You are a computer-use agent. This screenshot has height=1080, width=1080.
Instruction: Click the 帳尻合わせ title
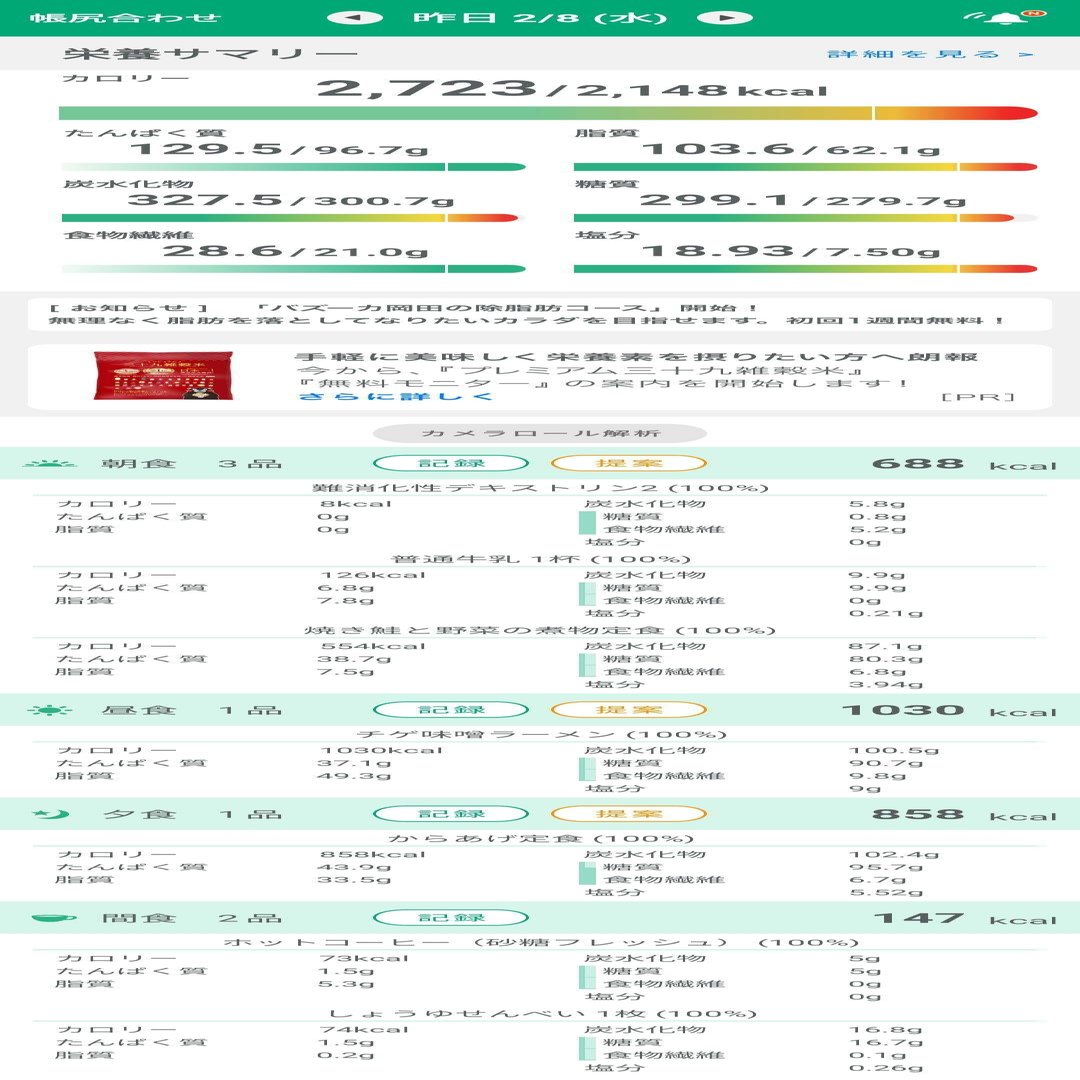pos(125,17)
